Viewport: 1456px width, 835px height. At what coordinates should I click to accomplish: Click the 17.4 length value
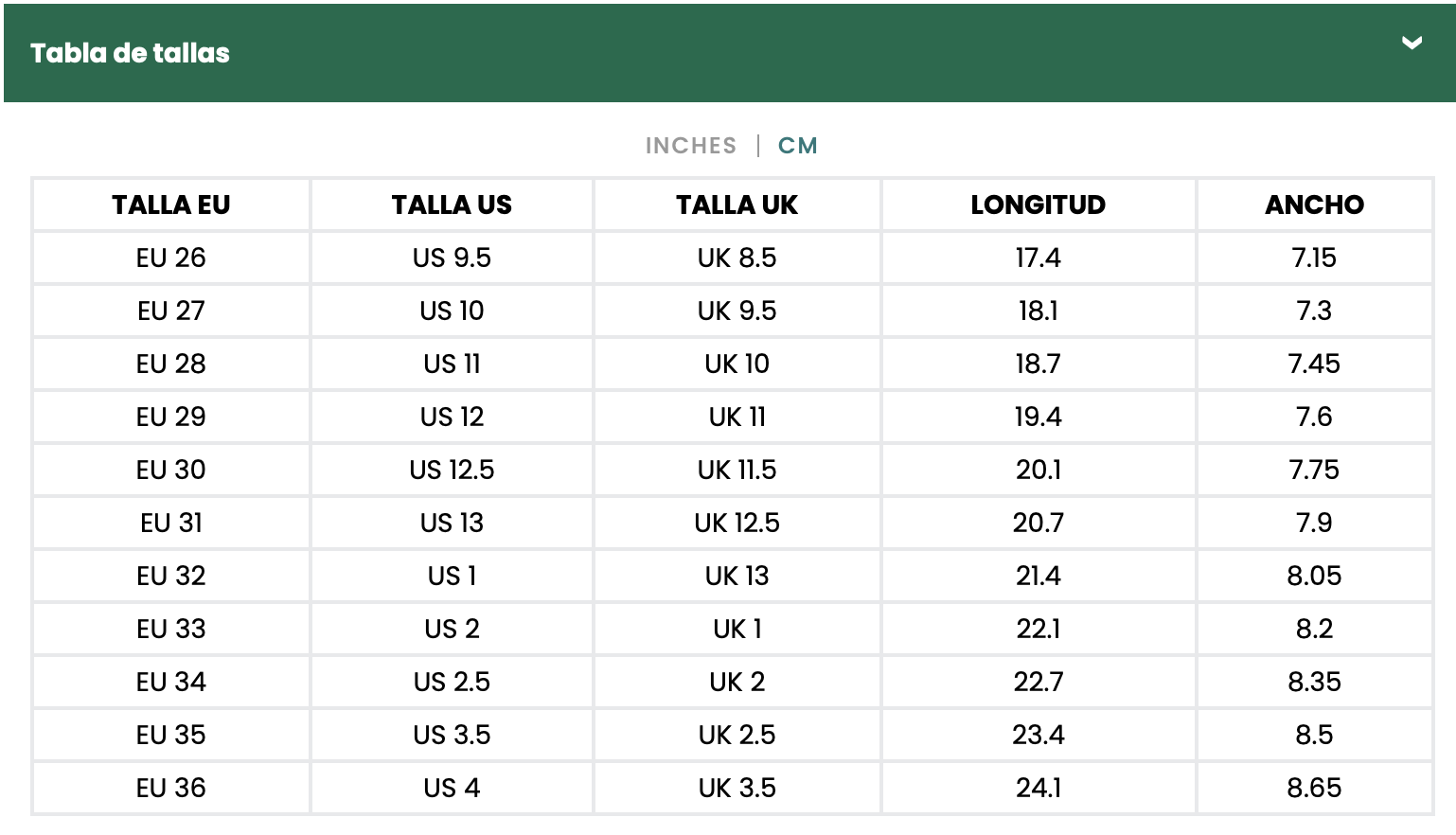pyautogui.click(x=1038, y=258)
